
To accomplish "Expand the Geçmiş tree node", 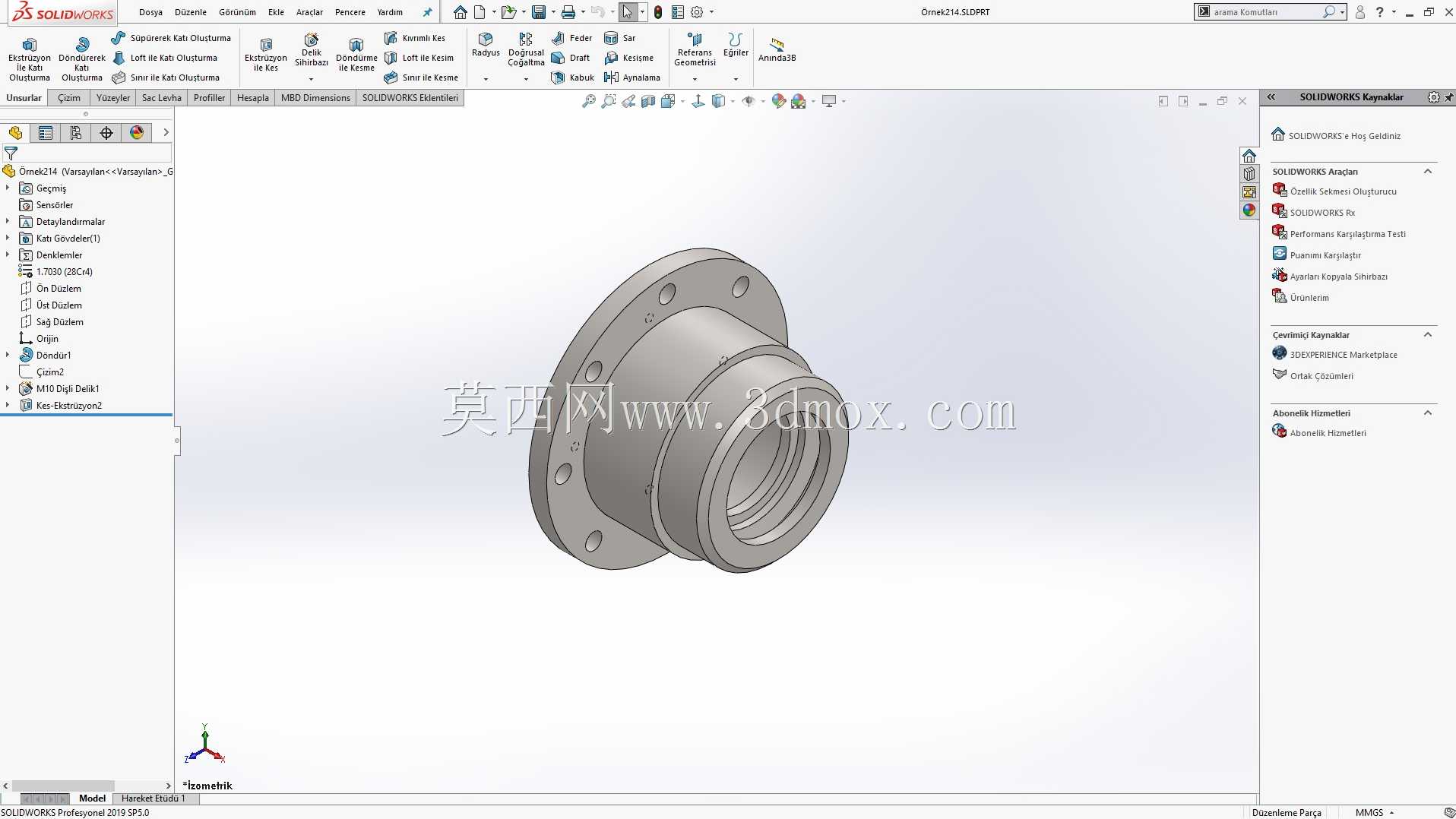I will pyautogui.click(x=8, y=188).
